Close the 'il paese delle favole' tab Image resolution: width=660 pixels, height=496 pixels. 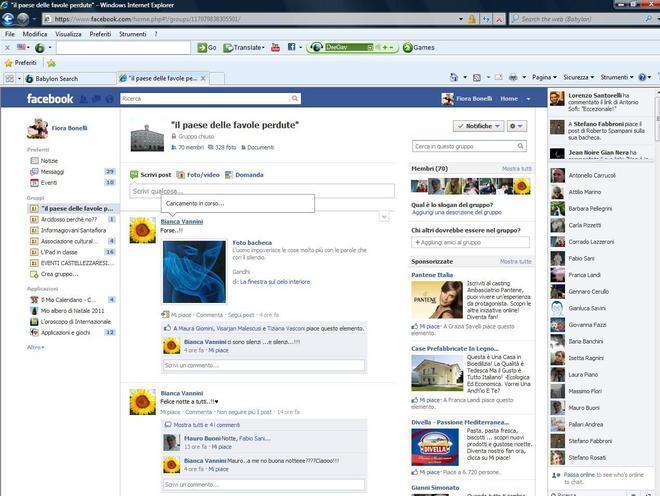(203, 78)
